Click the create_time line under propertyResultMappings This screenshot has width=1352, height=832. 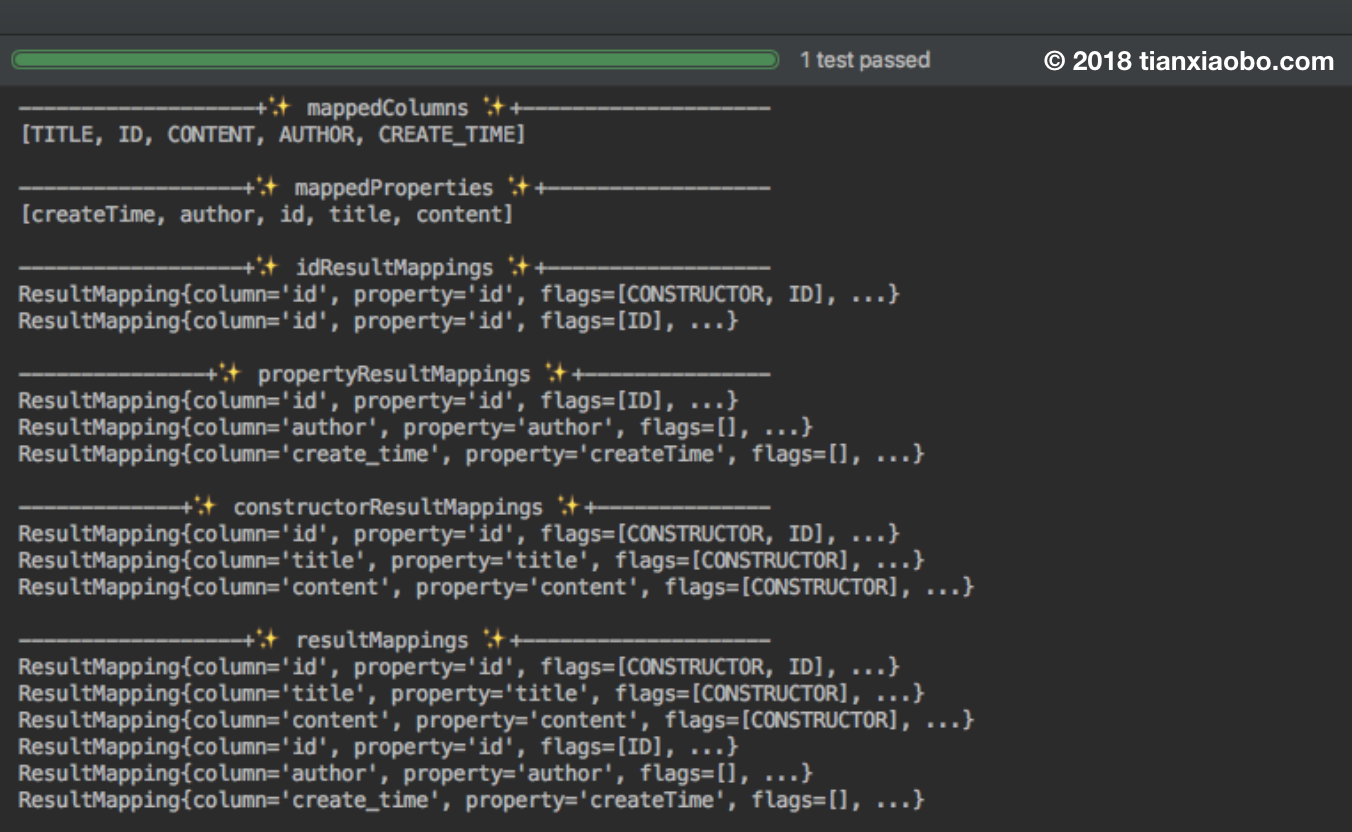(472, 454)
